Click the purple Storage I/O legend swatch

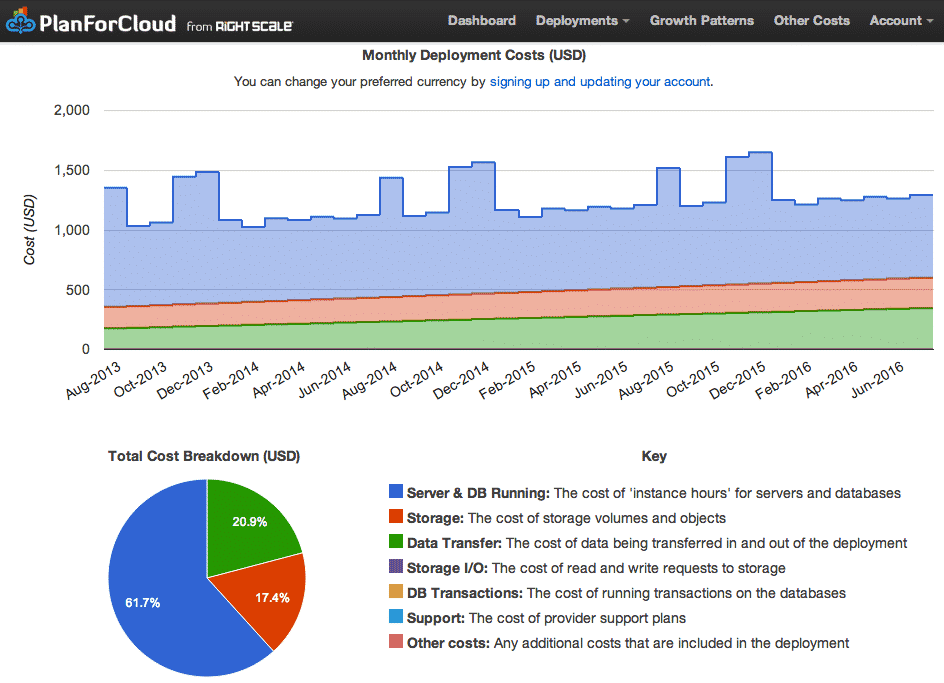pyautogui.click(x=395, y=568)
